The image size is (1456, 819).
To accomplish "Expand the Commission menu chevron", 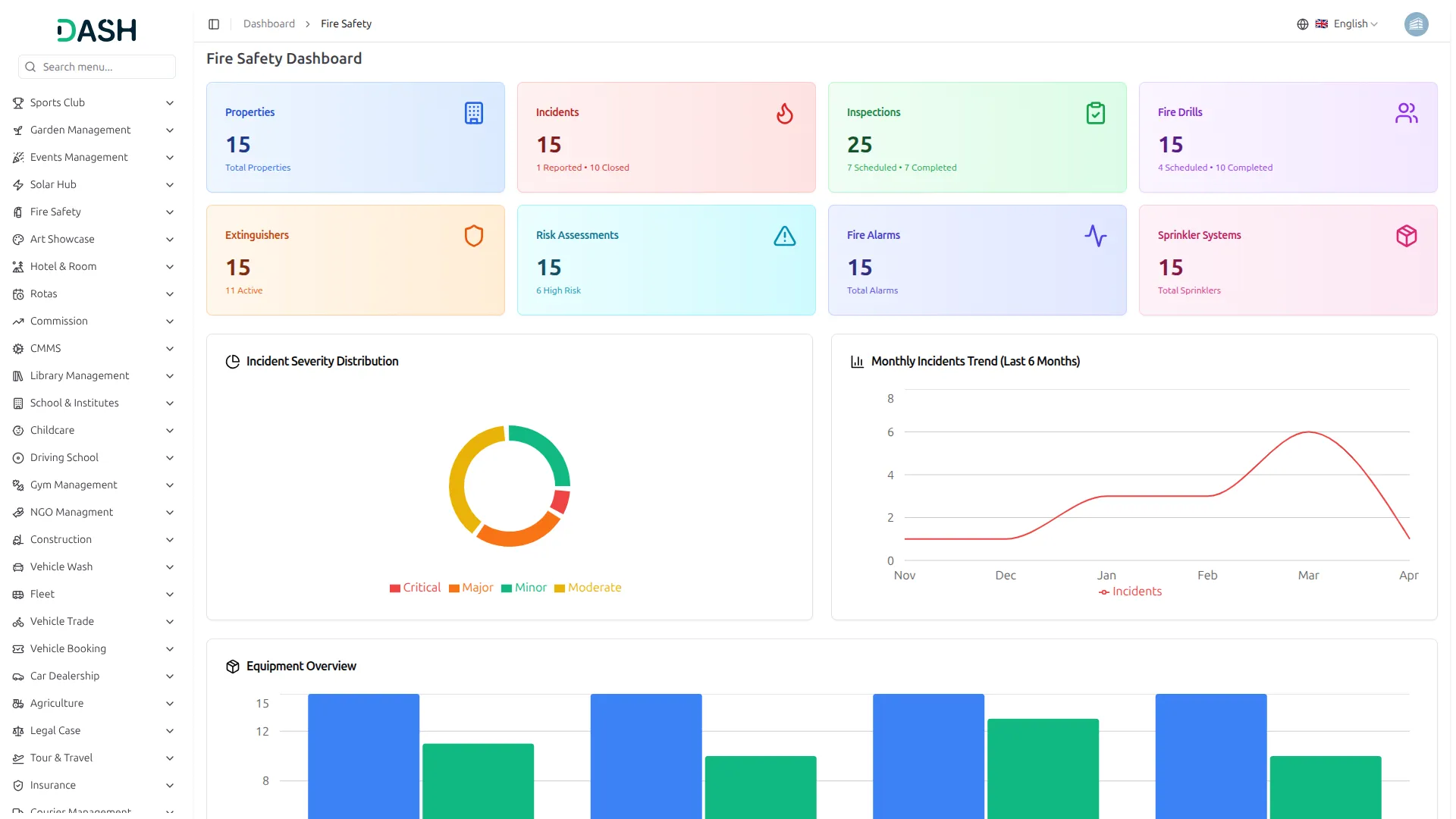I will (170, 322).
